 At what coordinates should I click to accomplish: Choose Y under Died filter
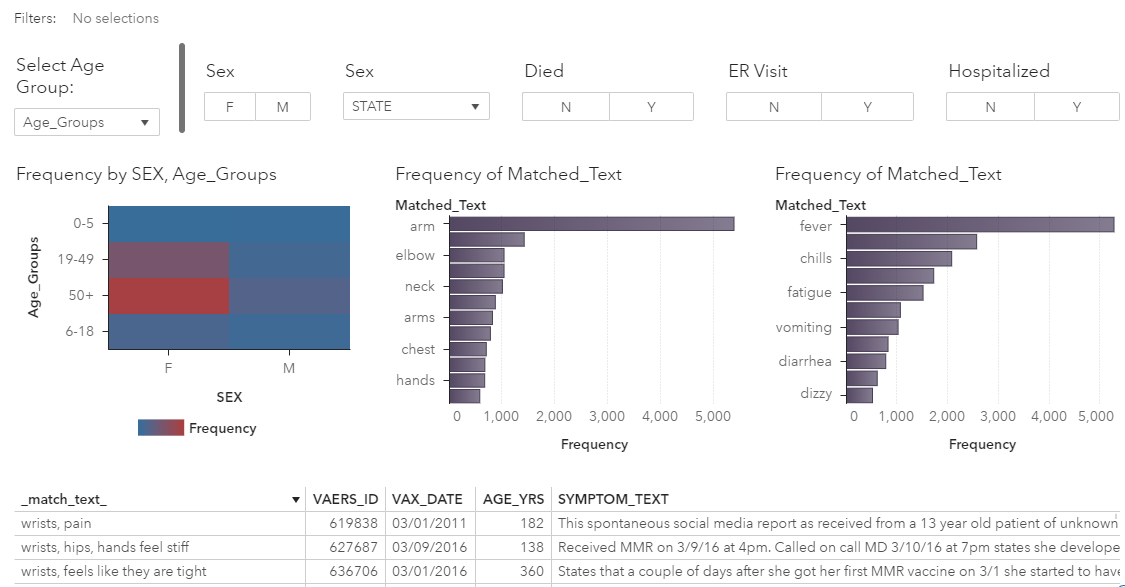pyautogui.click(x=651, y=107)
